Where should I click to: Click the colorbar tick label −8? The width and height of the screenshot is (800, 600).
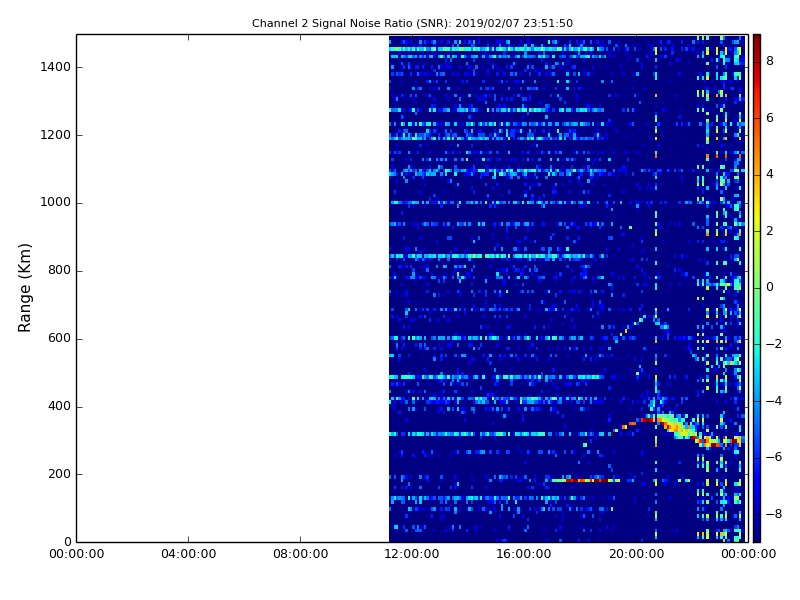point(774,514)
